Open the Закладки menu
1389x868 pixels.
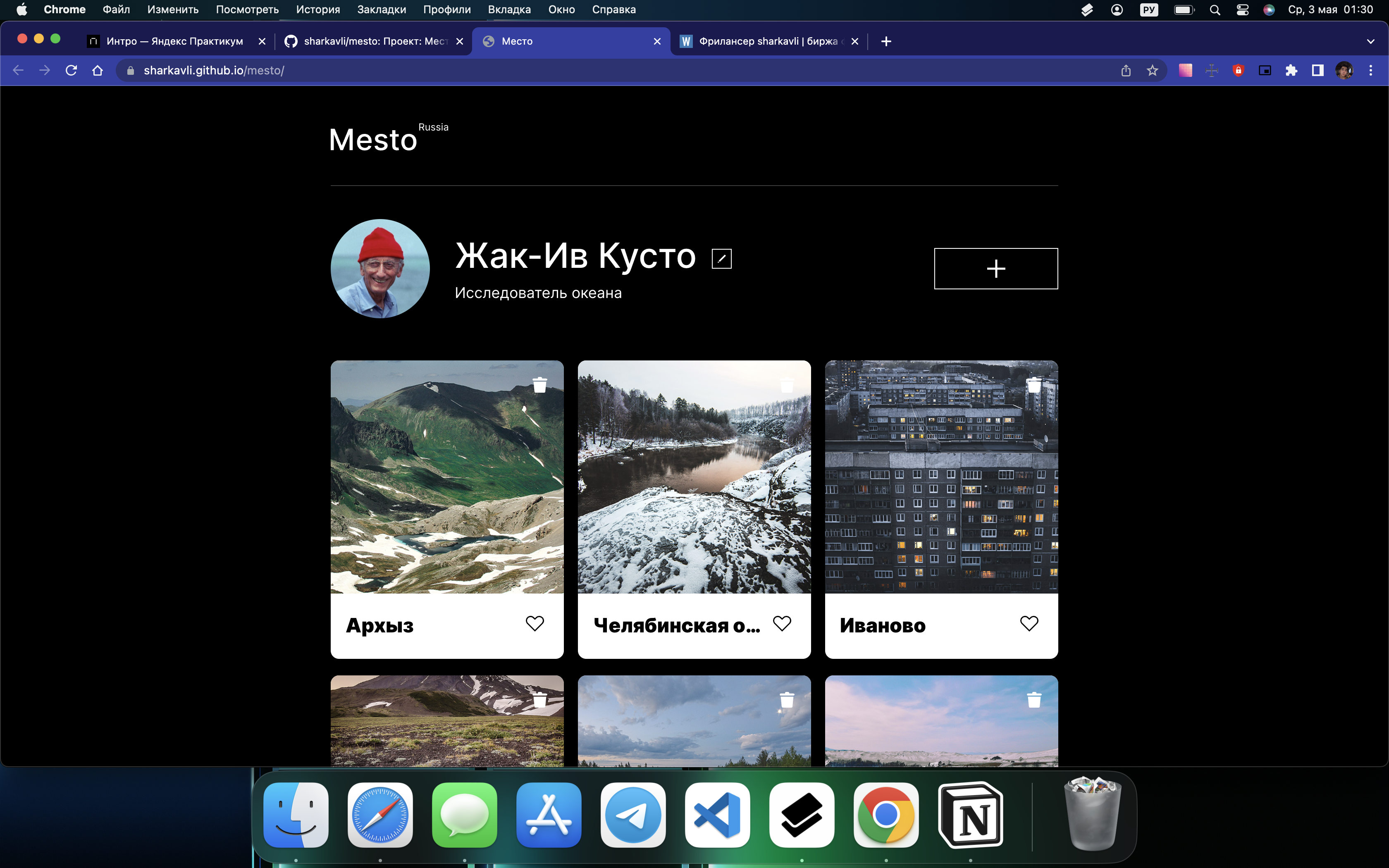[x=381, y=10]
